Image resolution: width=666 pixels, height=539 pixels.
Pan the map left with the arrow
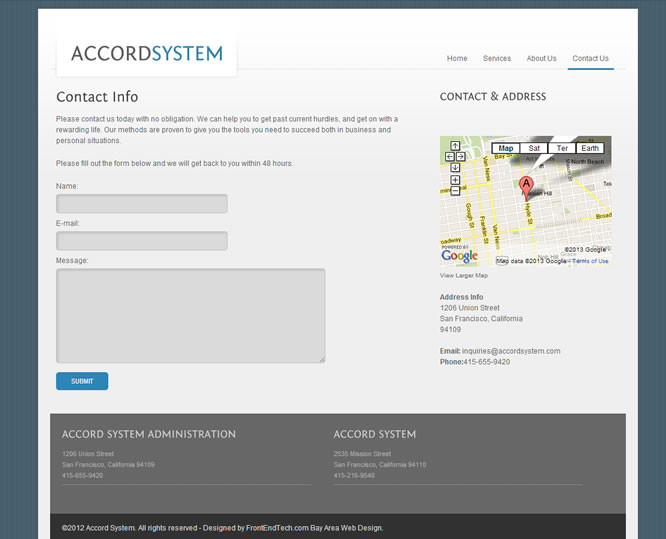[x=449, y=157]
